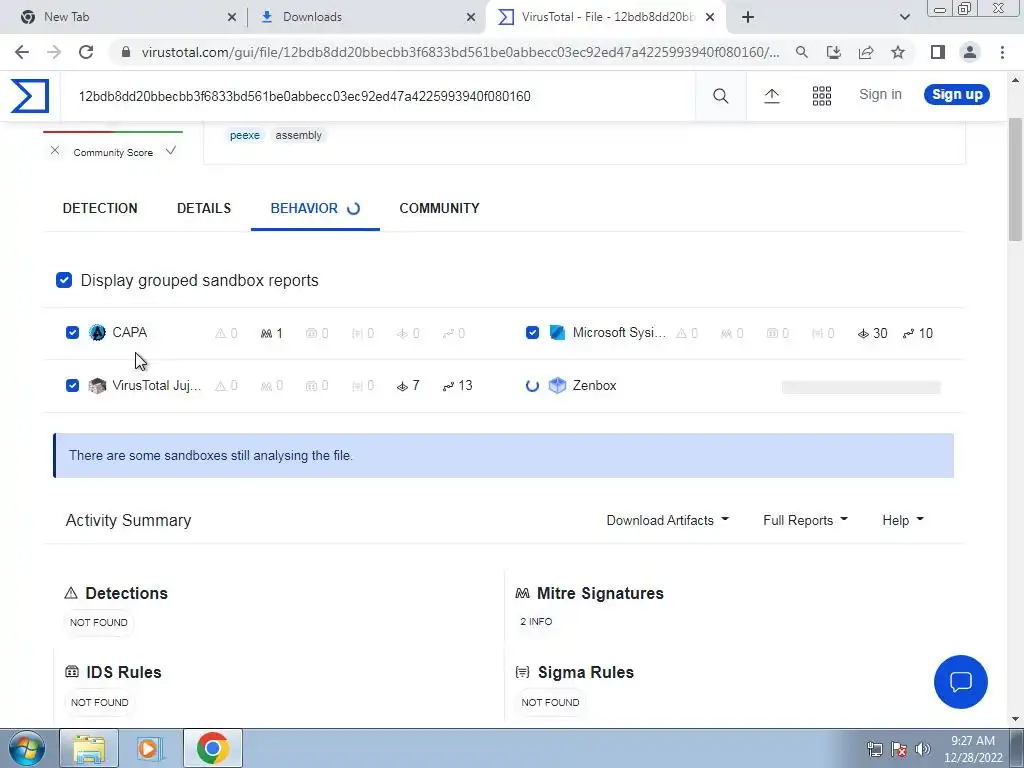Click the clock showing 9:27 AM

click(x=973, y=741)
